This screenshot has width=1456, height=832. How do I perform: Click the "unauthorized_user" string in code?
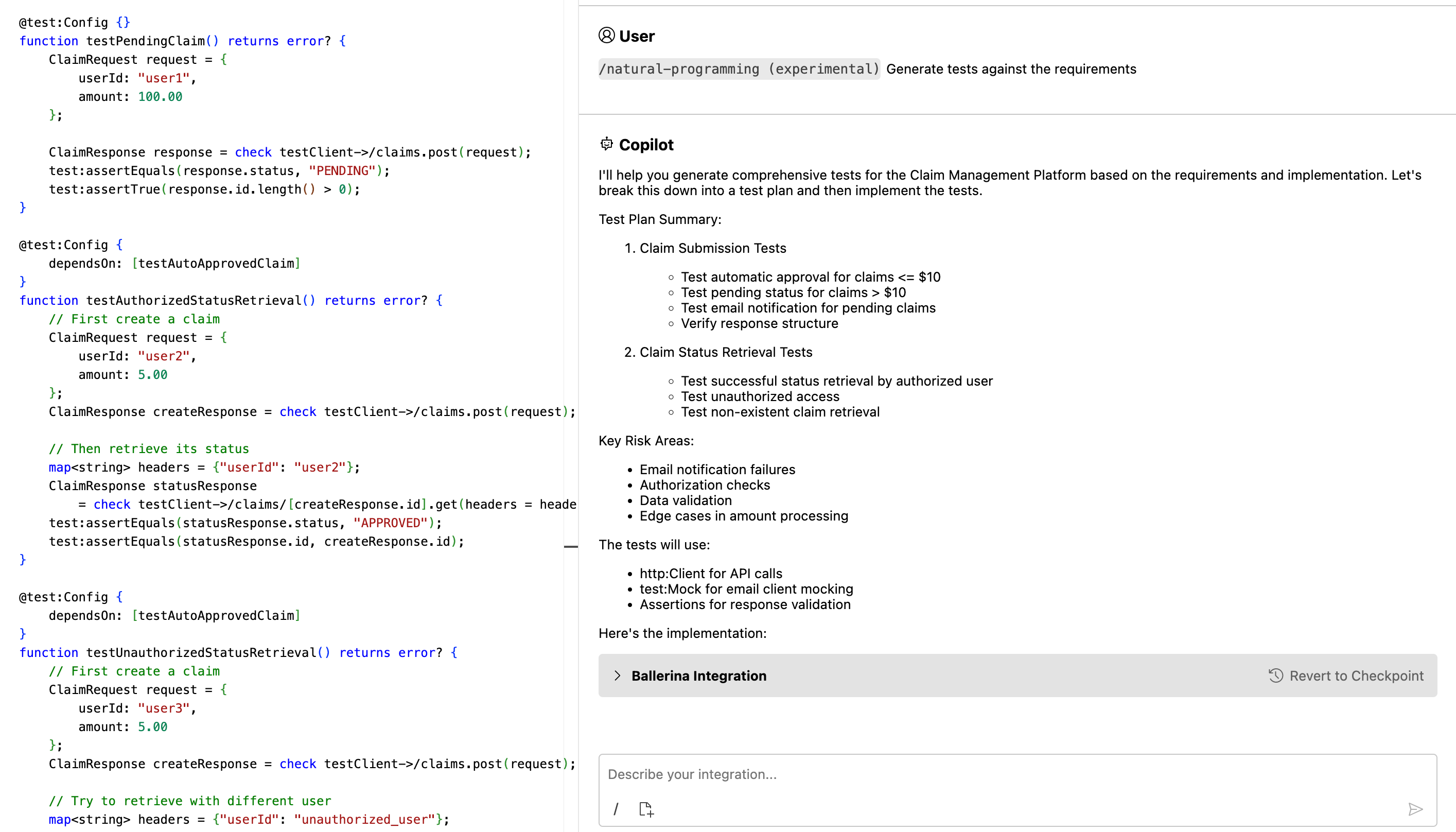pyautogui.click(x=364, y=820)
